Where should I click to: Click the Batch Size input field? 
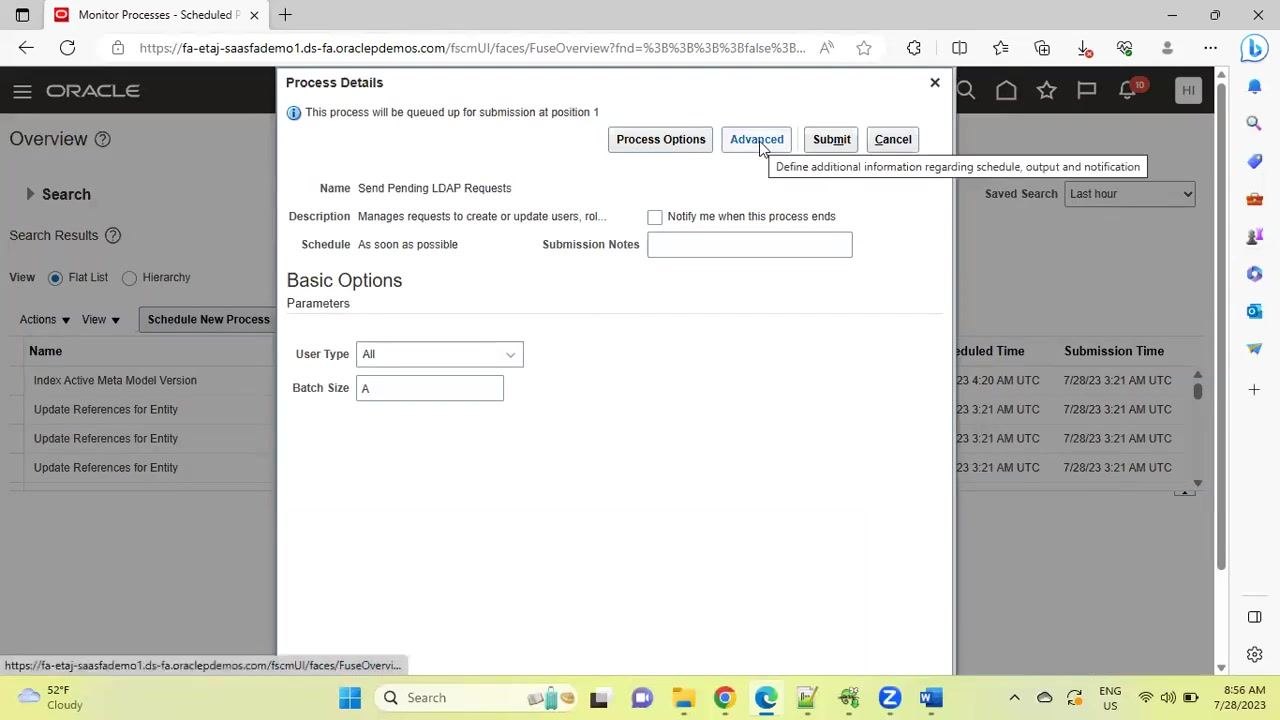pyautogui.click(x=430, y=388)
